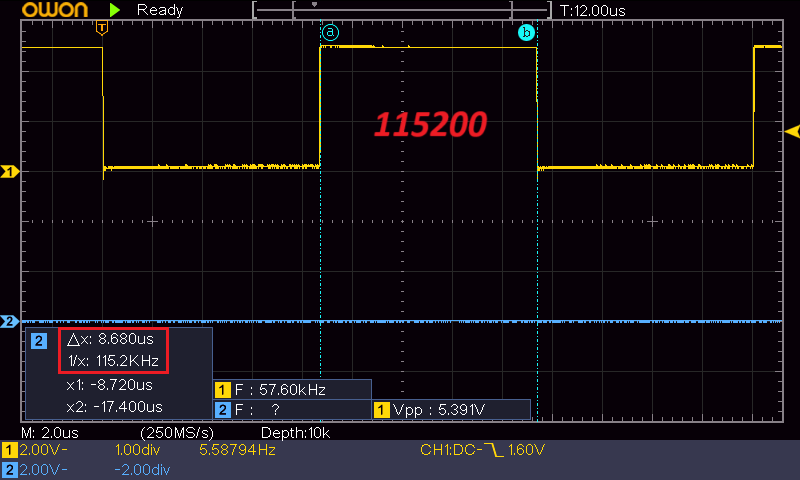Click channel 1 1.00div position readout
800x480 pixels.
point(138,450)
